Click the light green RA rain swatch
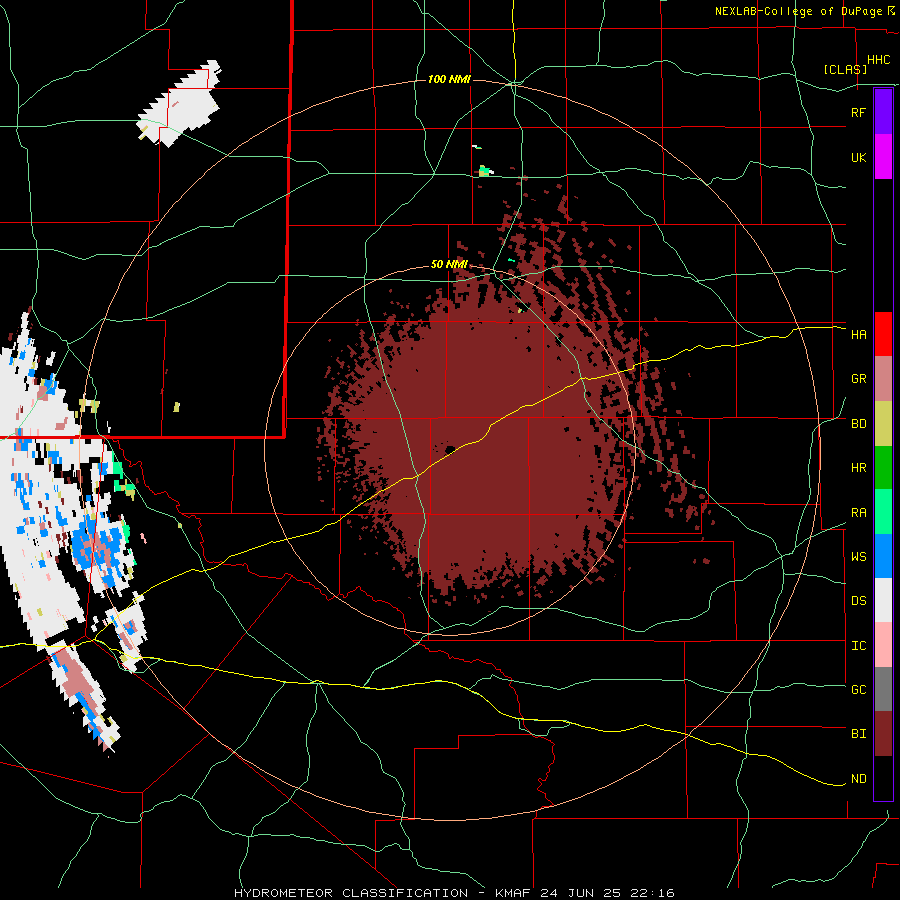 click(x=883, y=511)
